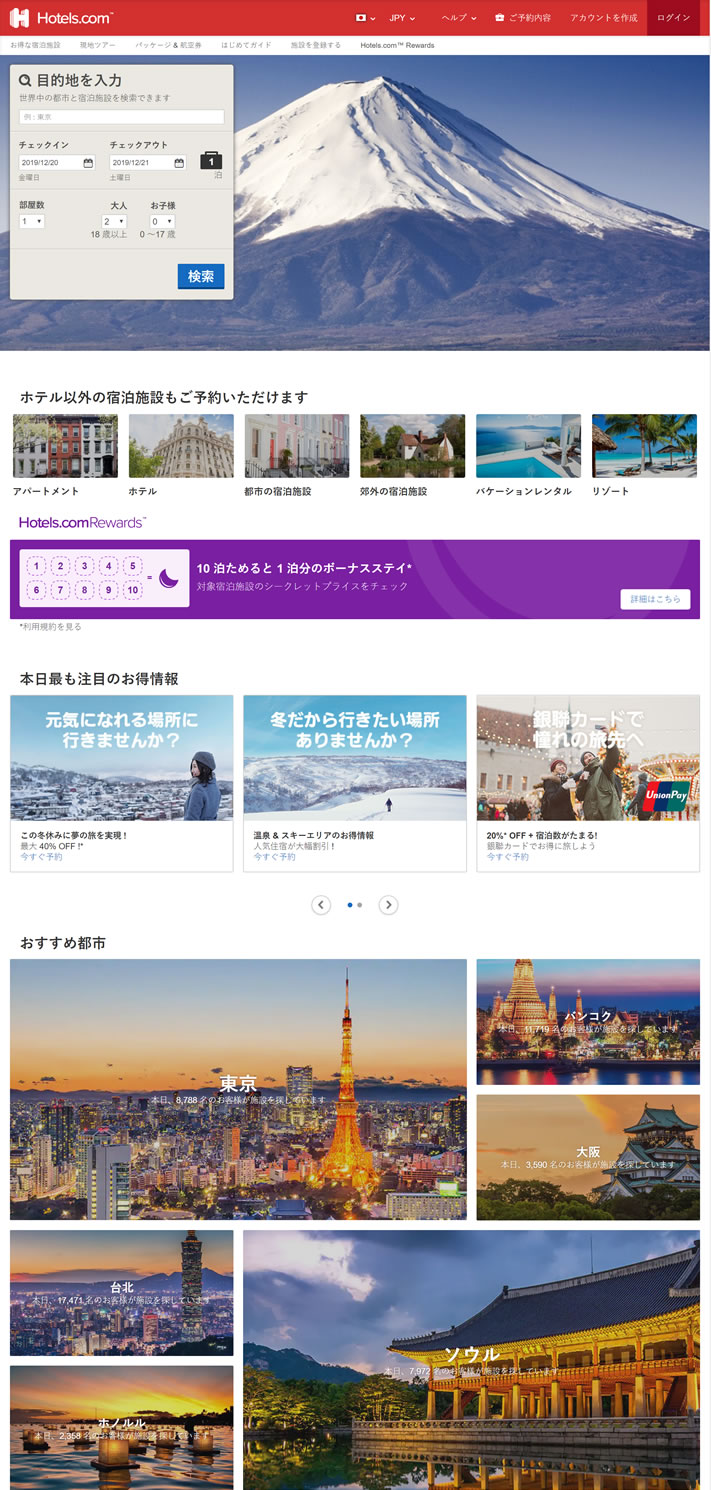Open the 東京 recommended city tile
The height and width of the screenshot is (1490, 711).
coord(238,1088)
